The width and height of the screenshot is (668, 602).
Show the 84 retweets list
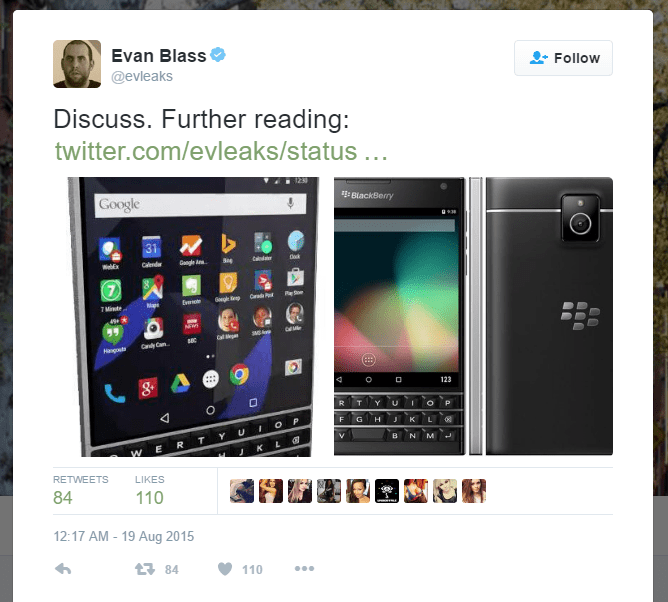coord(80,491)
